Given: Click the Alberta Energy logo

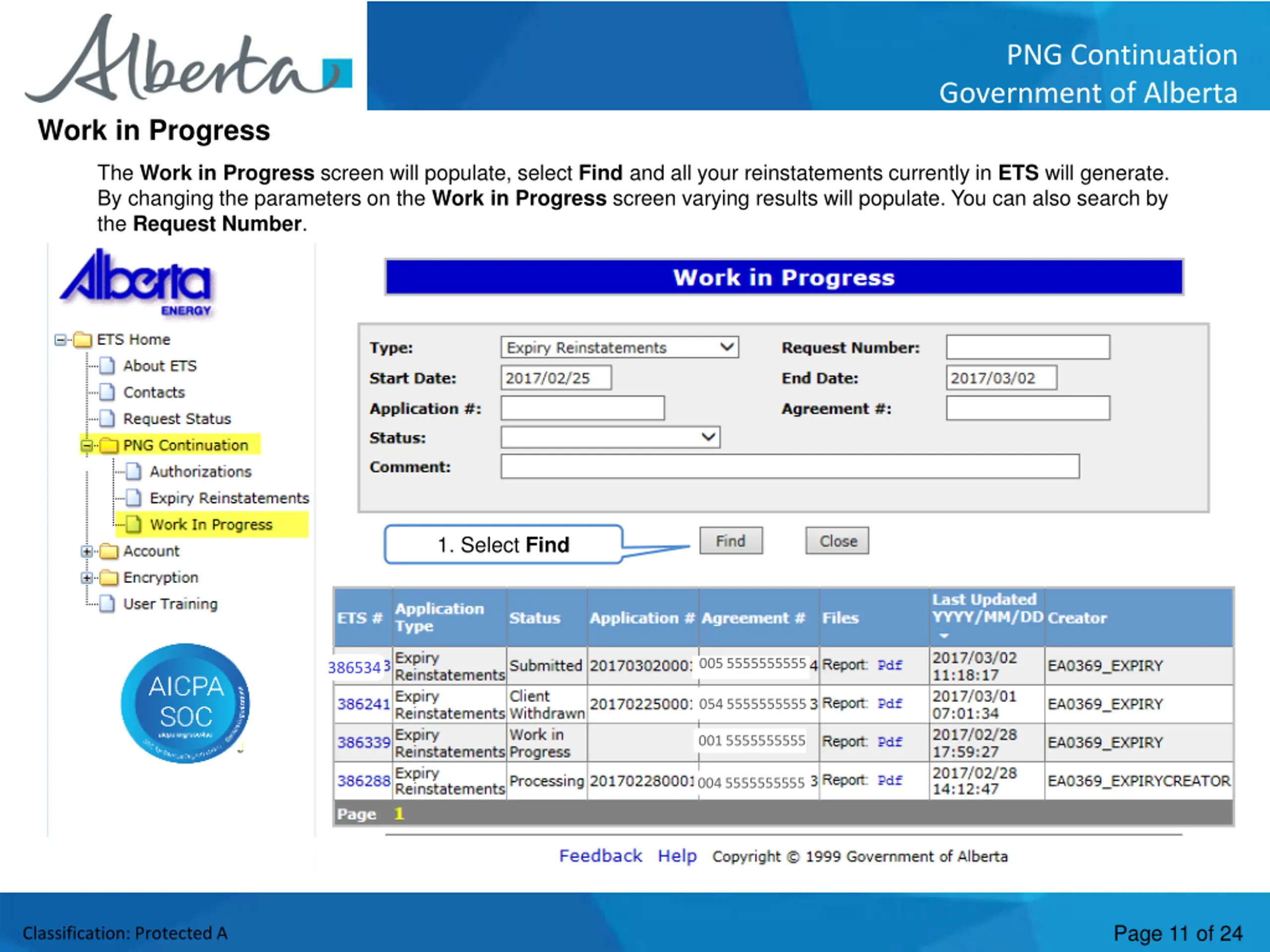Looking at the screenshot, I should pos(136,284).
